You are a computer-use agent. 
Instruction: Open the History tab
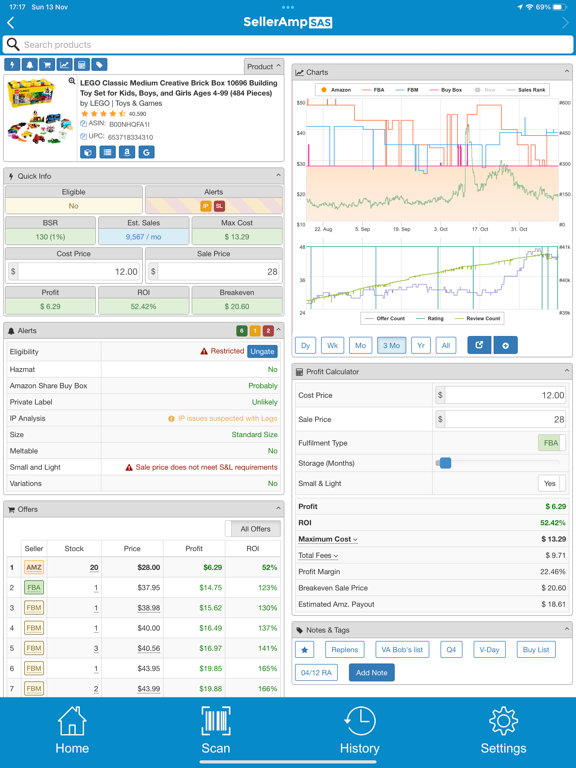point(360,730)
